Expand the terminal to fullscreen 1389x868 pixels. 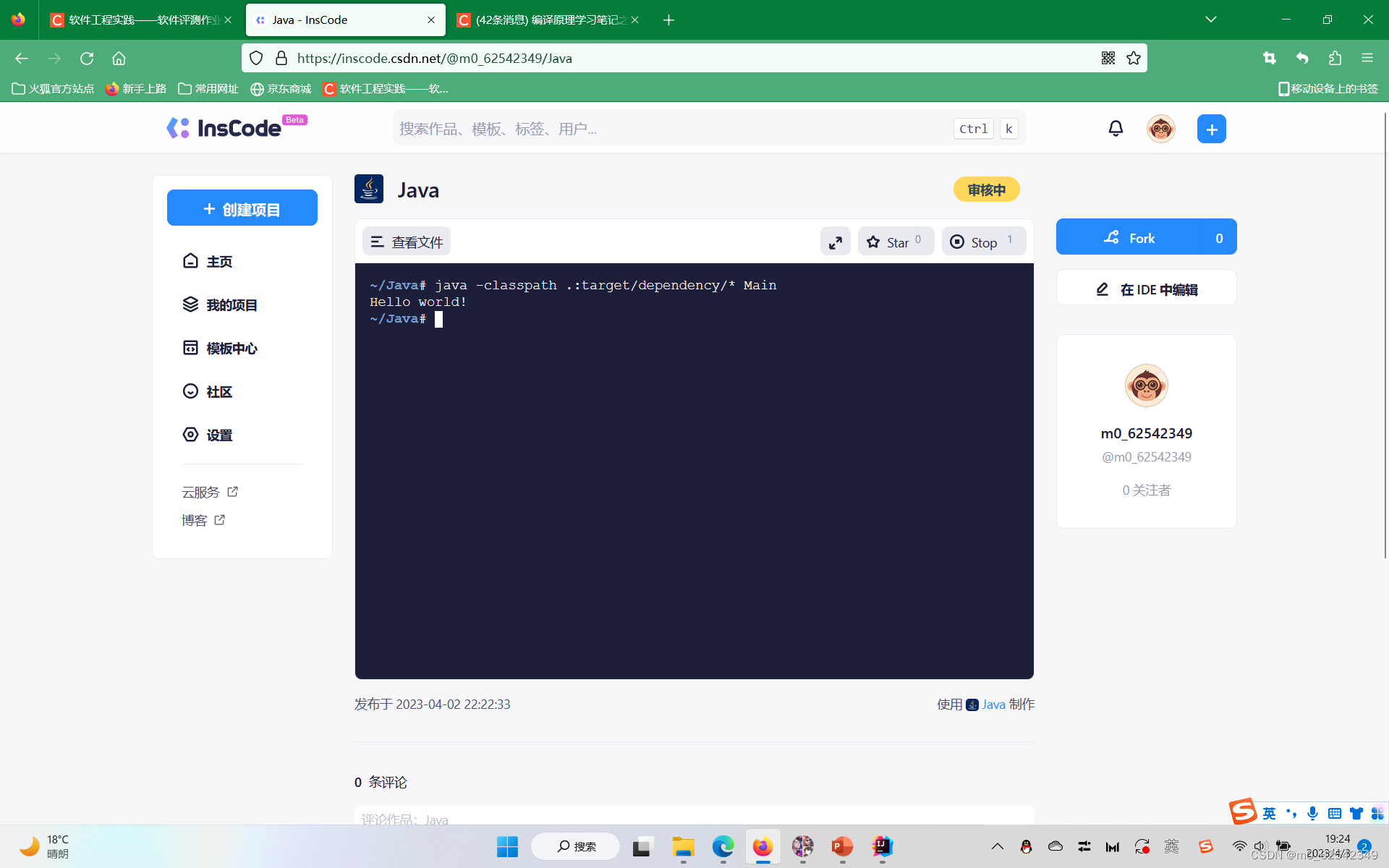coord(835,242)
